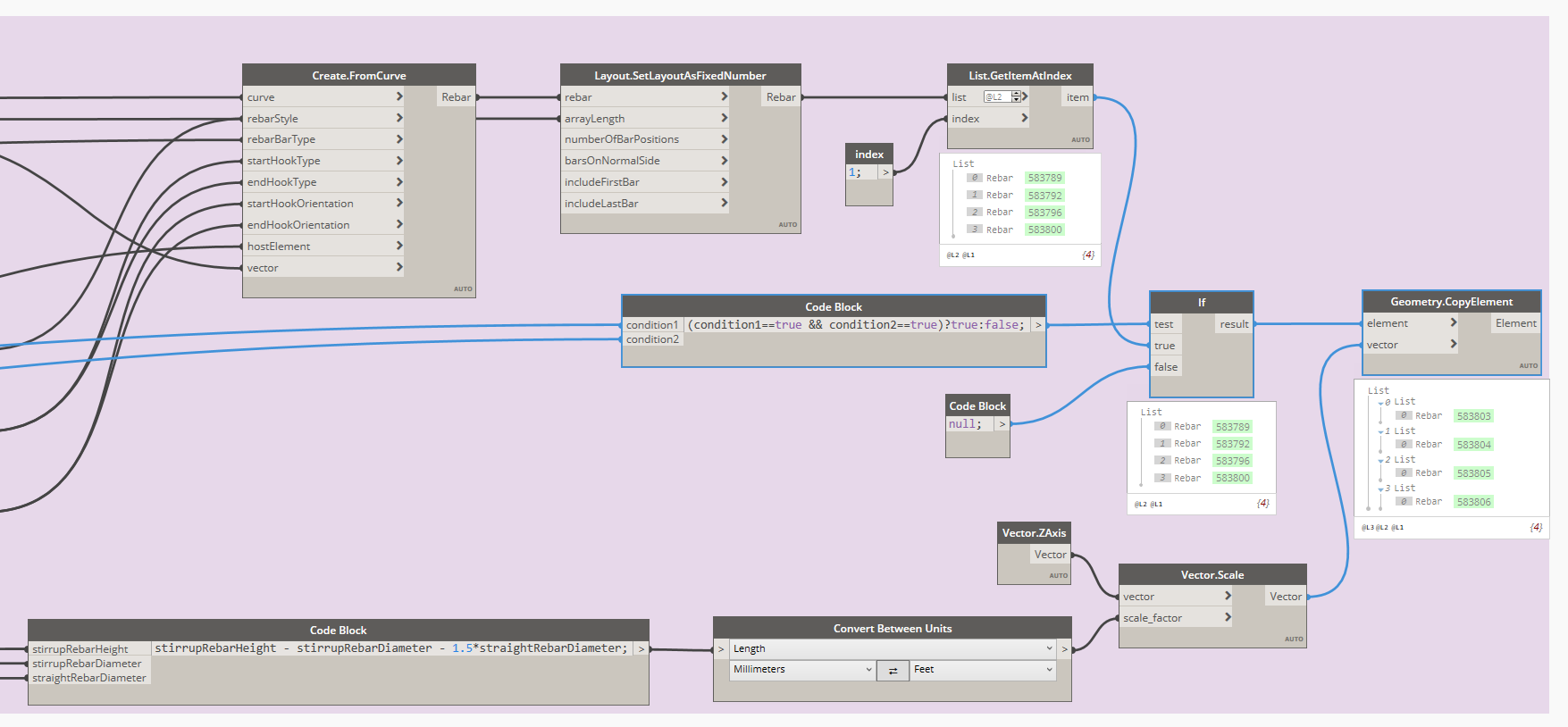Click the null Code Block output arrow
The height and width of the screenshot is (727, 1568).
pos(1002,424)
